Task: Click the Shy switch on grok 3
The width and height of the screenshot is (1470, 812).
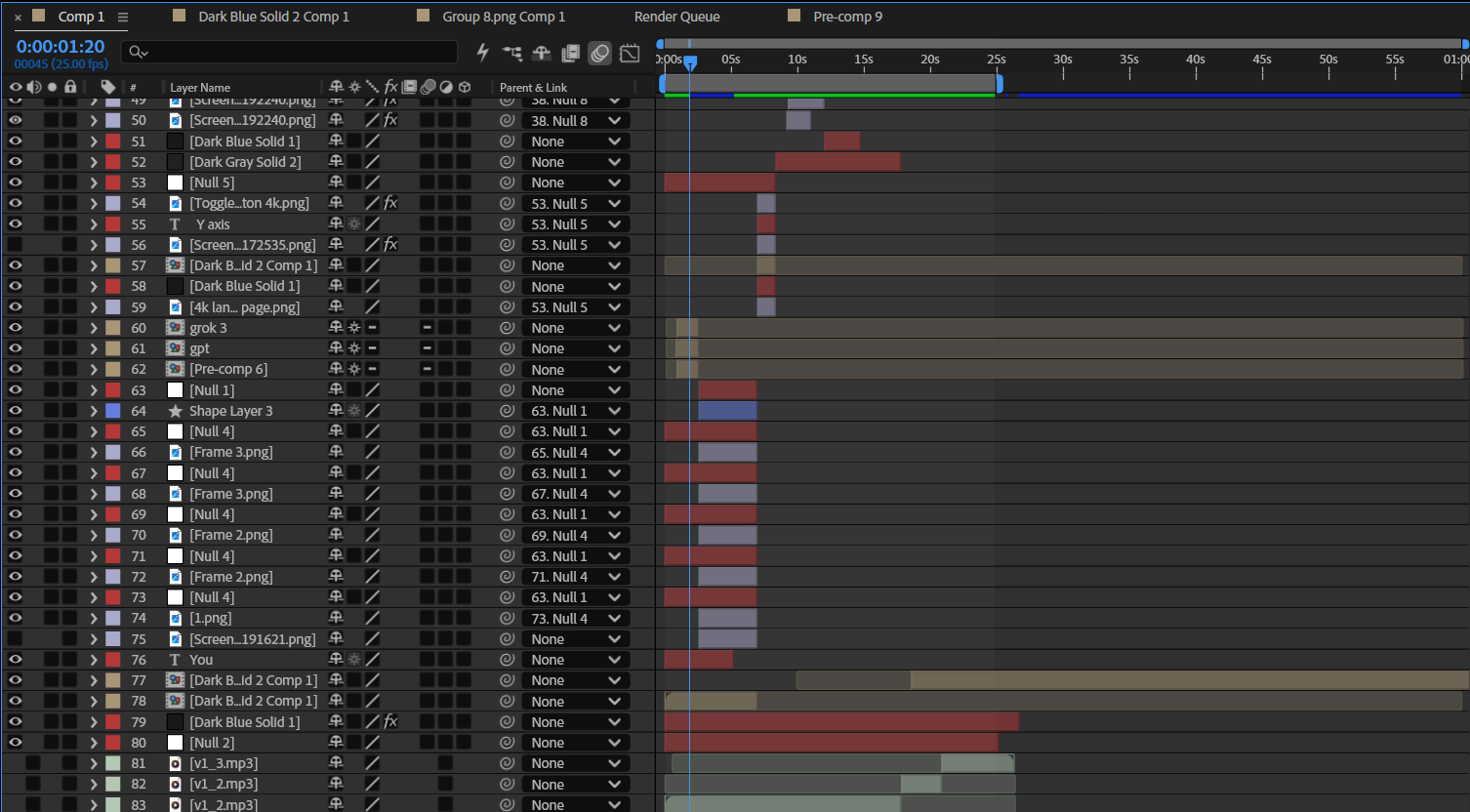Action: 337,328
